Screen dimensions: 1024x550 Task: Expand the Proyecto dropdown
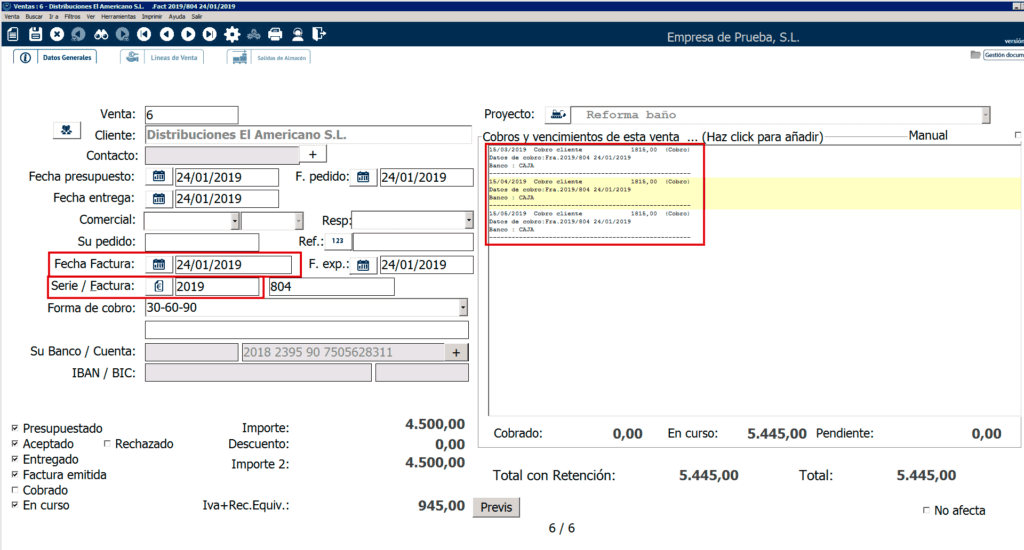985,115
